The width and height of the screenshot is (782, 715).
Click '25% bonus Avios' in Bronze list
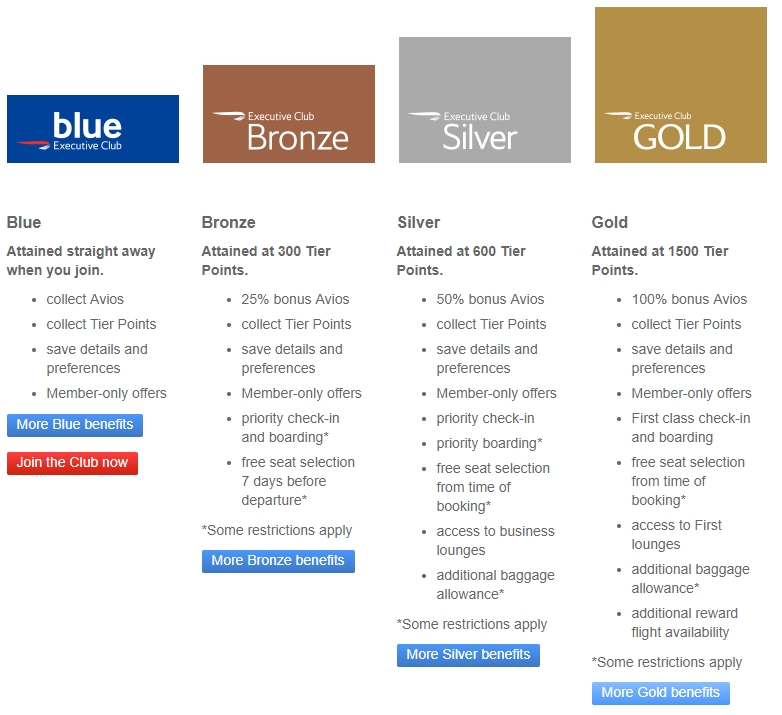pos(295,299)
